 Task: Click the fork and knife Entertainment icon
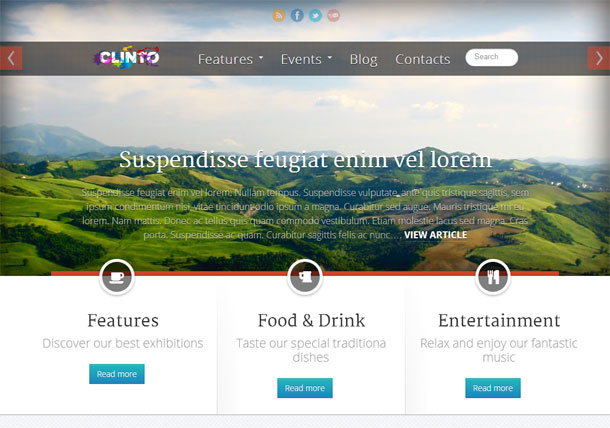point(493,277)
